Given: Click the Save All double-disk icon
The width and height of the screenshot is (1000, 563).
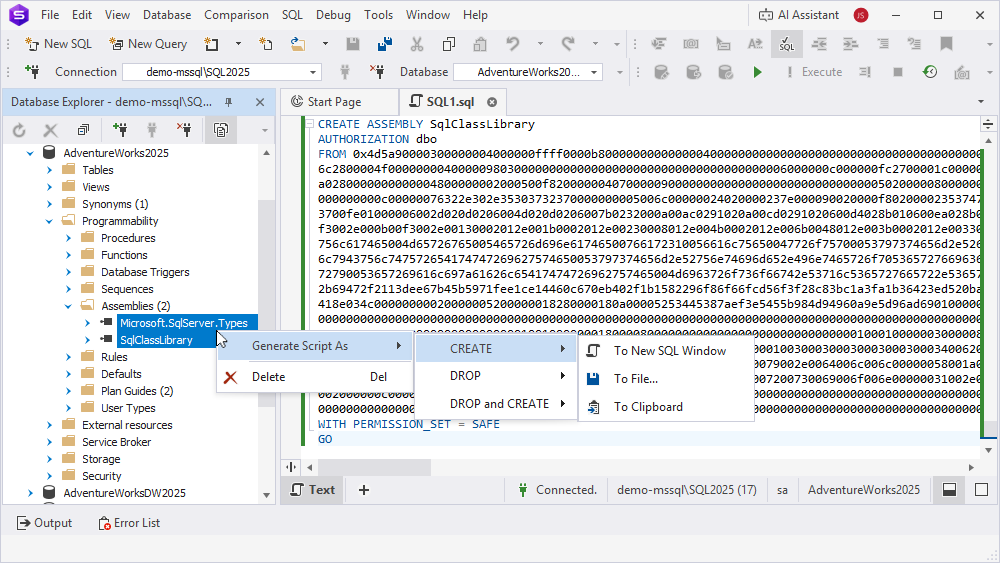Looking at the screenshot, I should pos(385,44).
